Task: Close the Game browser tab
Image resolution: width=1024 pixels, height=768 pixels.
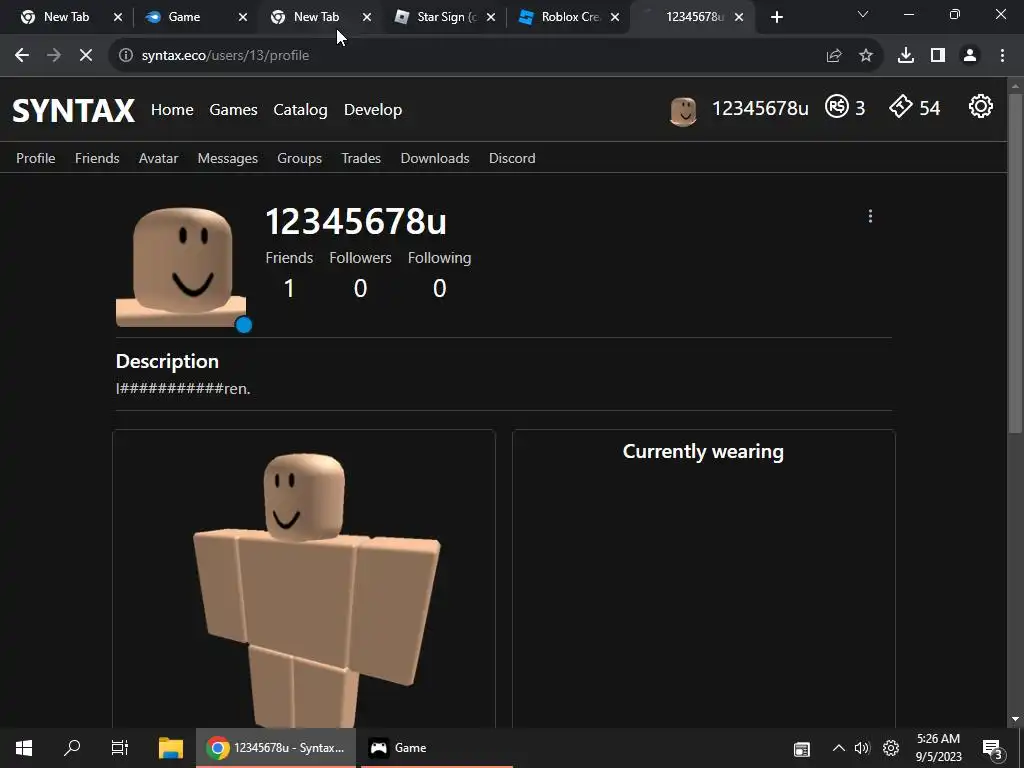Action: pyautogui.click(x=242, y=17)
